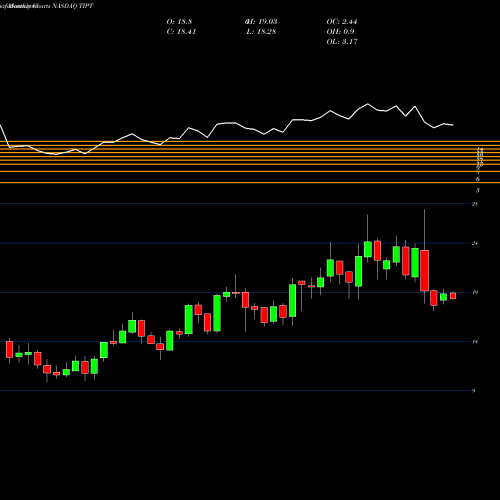Click the tall red candle with the longest upper wick
Viewport: 500px width, 500px height.
point(424,270)
